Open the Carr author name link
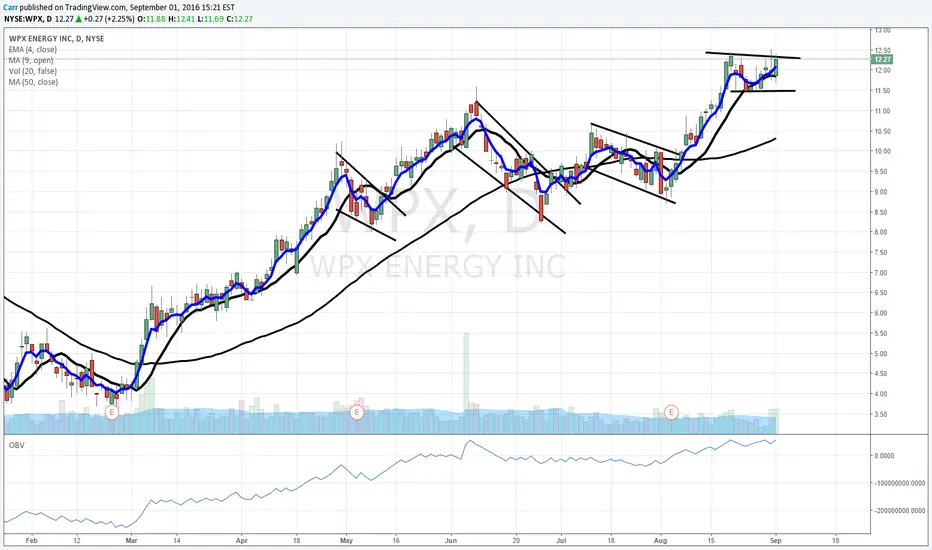932x550 pixels. point(10,7)
